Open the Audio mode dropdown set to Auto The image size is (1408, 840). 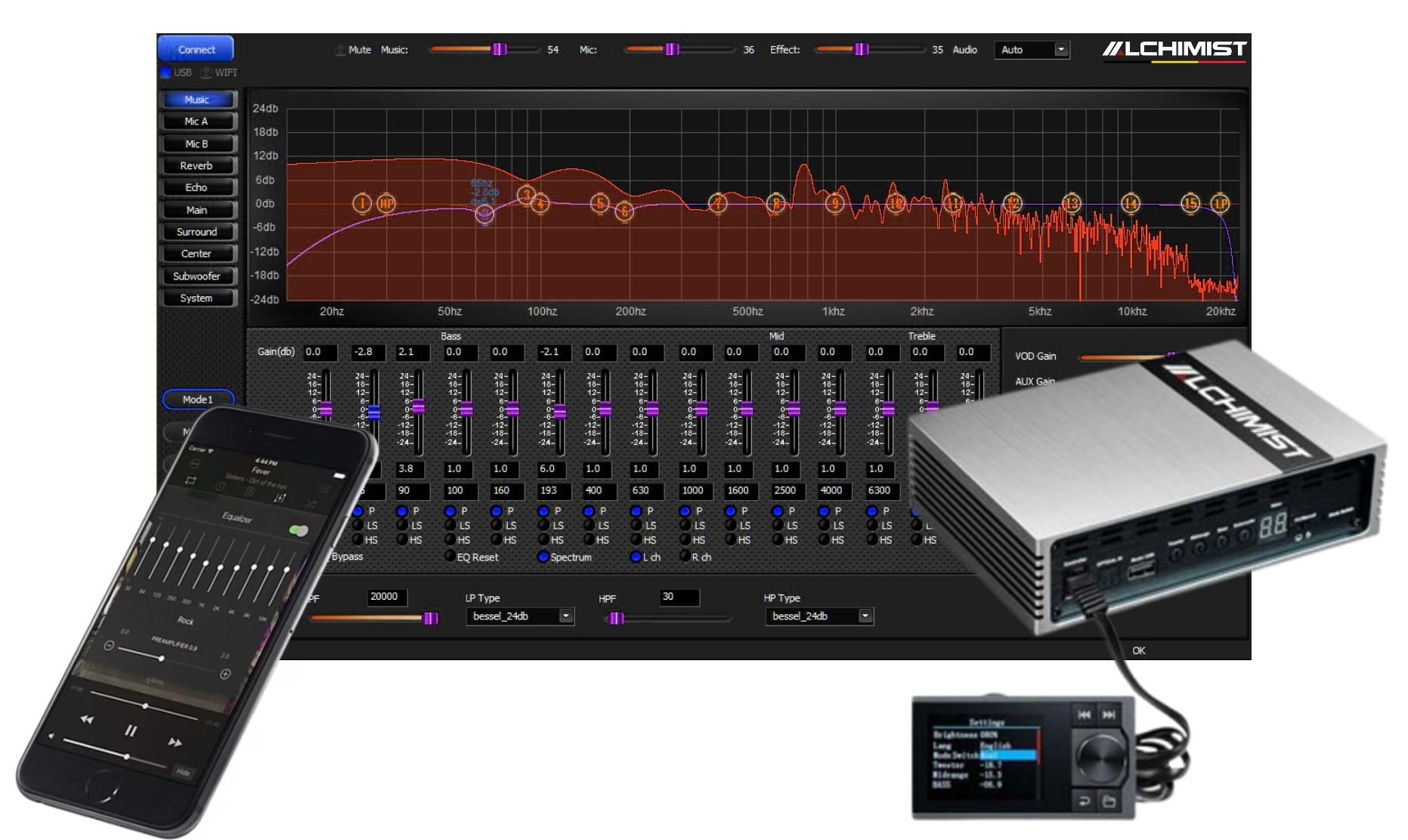click(1032, 50)
